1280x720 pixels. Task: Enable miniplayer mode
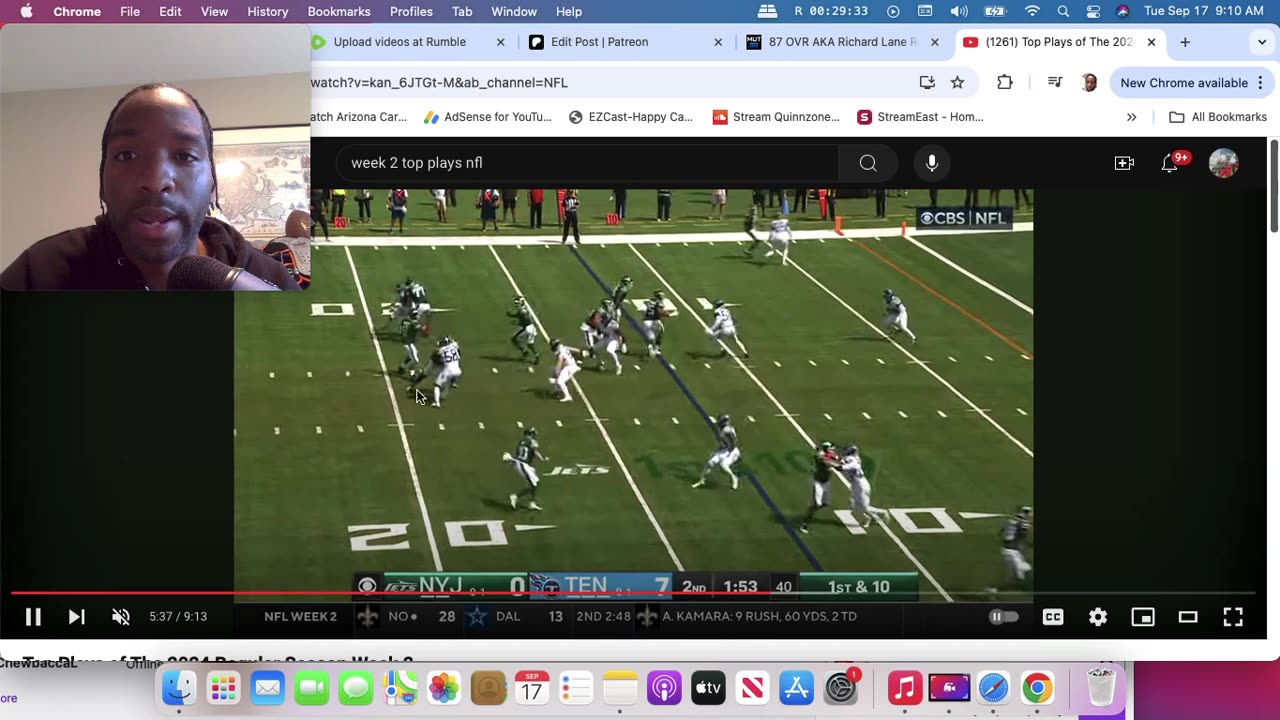pyautogui.click(x=1143, y=617)
